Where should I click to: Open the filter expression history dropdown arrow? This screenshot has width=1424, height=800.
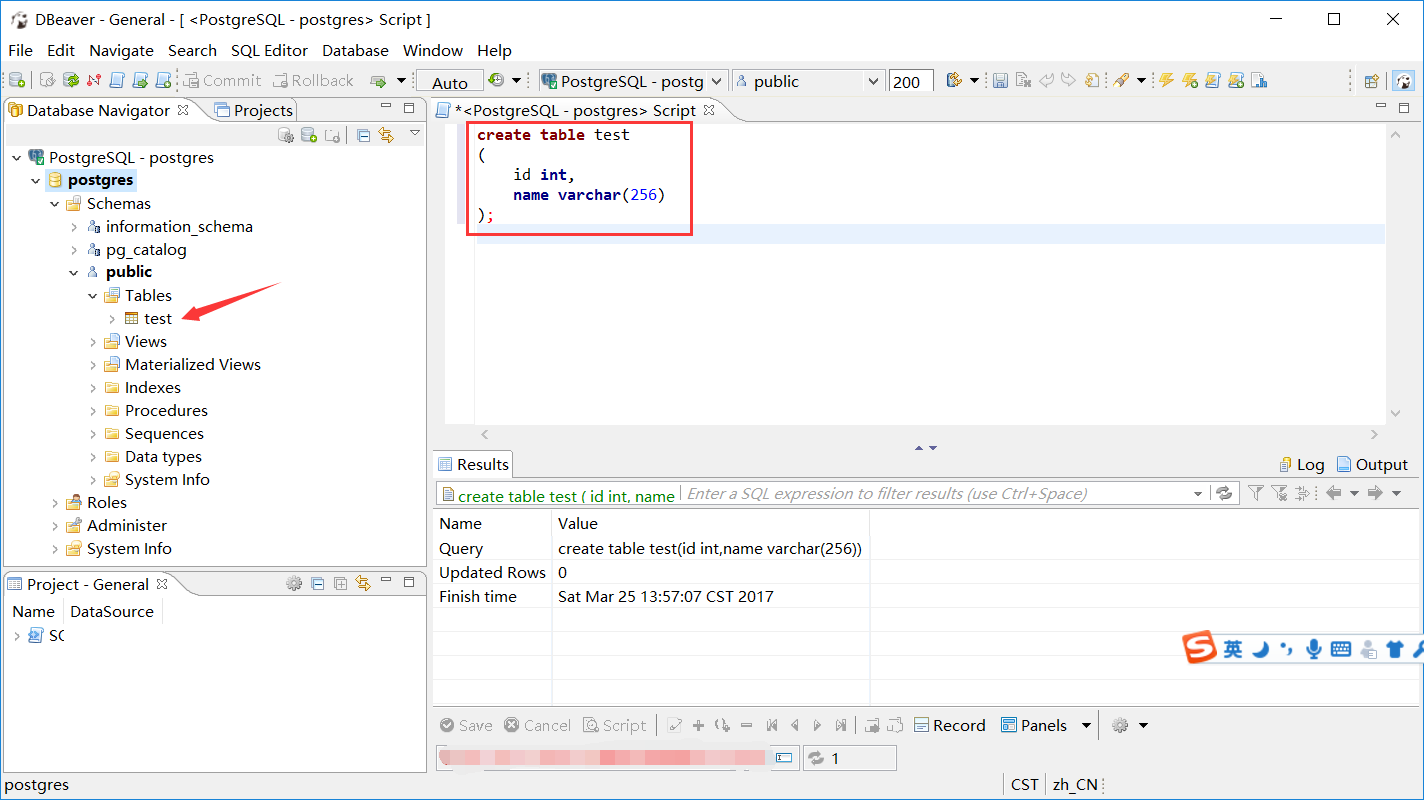click(1198, 493)
